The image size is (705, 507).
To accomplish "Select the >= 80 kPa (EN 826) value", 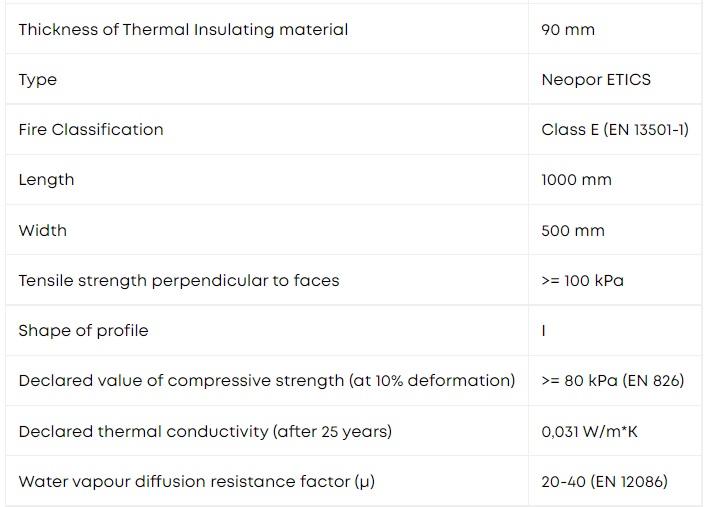I will click(612, 381).
